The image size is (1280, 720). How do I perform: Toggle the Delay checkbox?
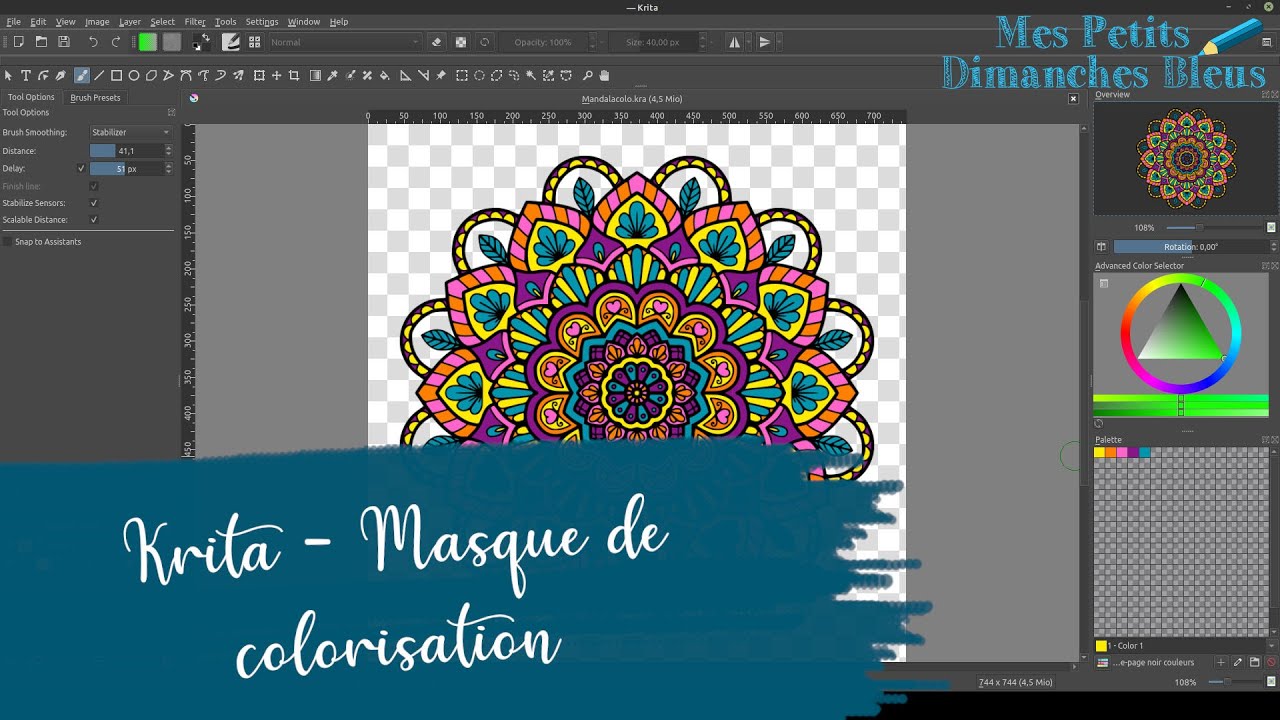(x=81, y=168)
